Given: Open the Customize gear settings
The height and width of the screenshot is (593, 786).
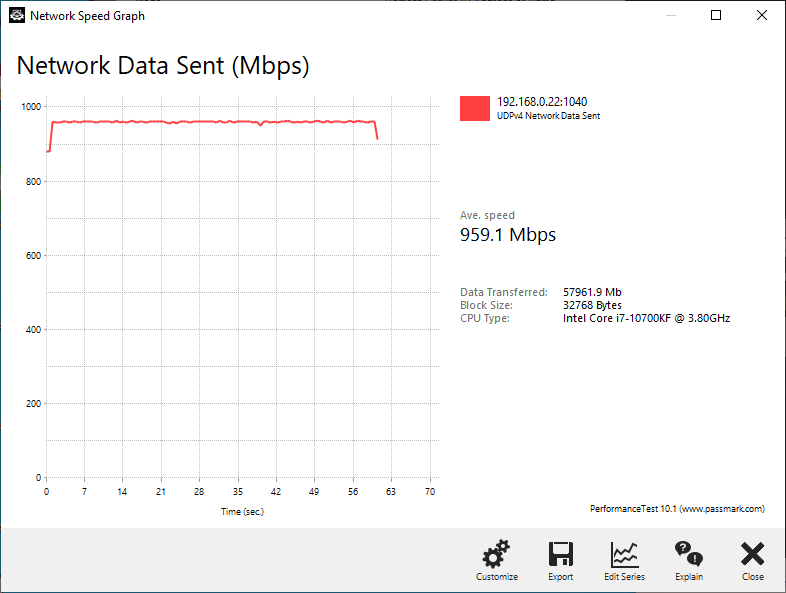Looking at the screenshot, I should pyautogui.click(x=496, y=558).
